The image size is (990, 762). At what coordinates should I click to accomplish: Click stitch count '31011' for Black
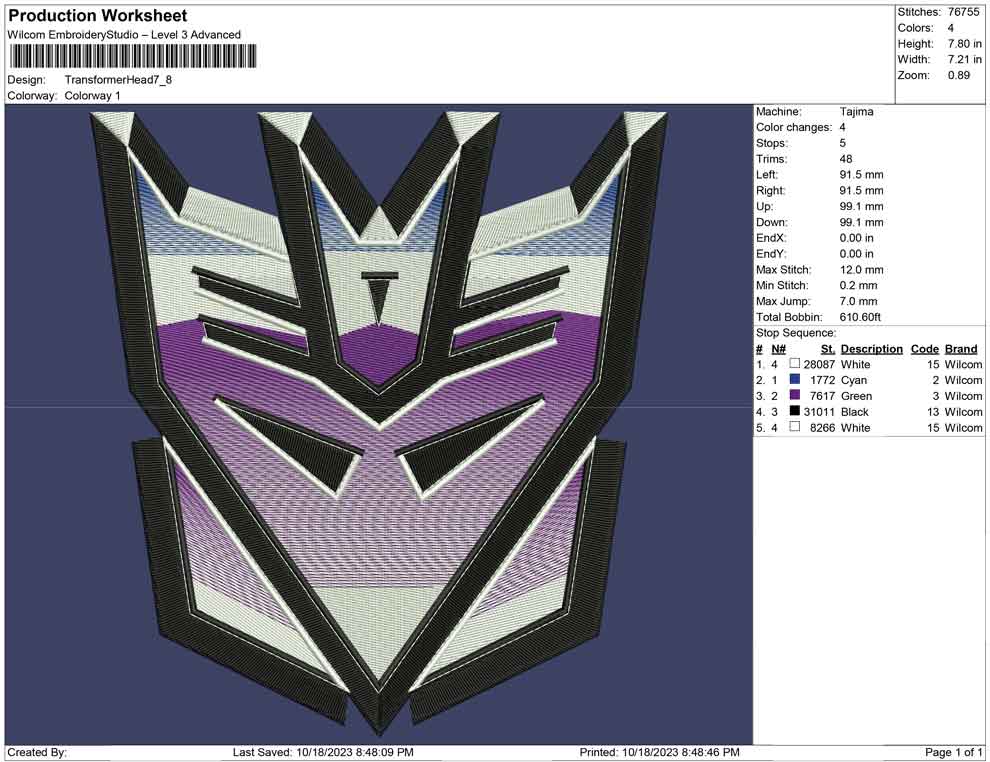[819, 412]
